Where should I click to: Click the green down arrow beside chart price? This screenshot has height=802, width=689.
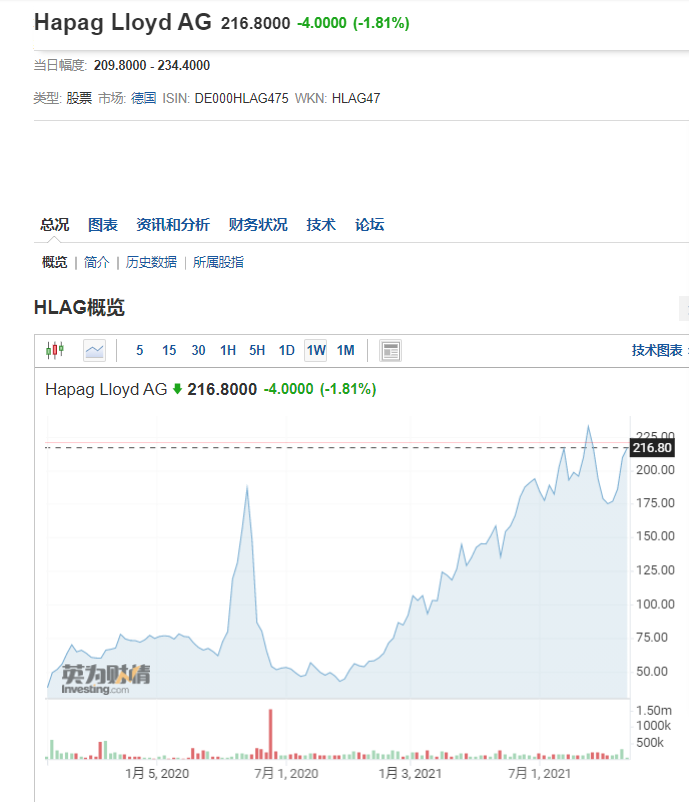[177, 389]
